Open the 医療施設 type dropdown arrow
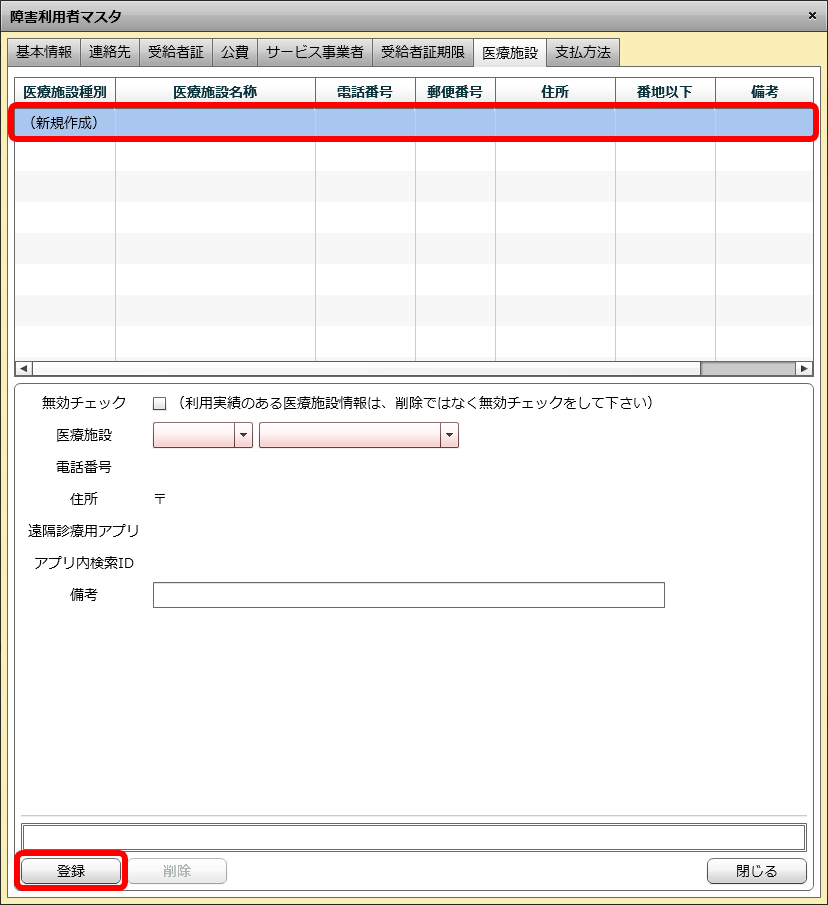This screenshot has height=905, width=828. coord(243,435)
